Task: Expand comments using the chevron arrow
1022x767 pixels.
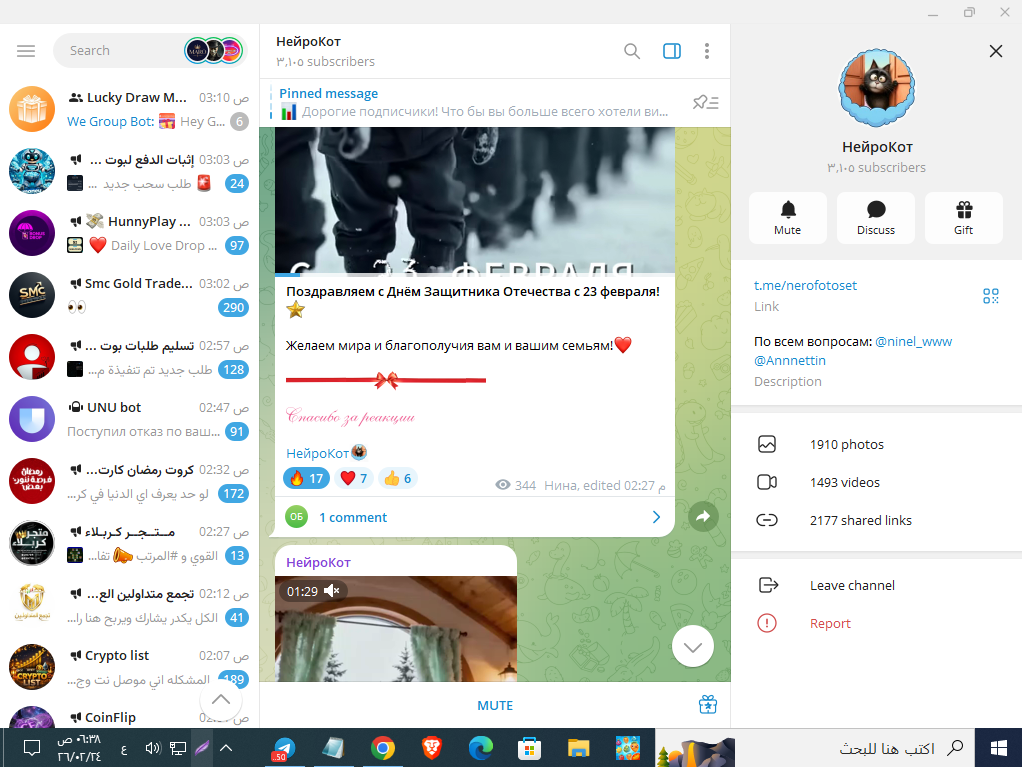Action: coord(656,517)
